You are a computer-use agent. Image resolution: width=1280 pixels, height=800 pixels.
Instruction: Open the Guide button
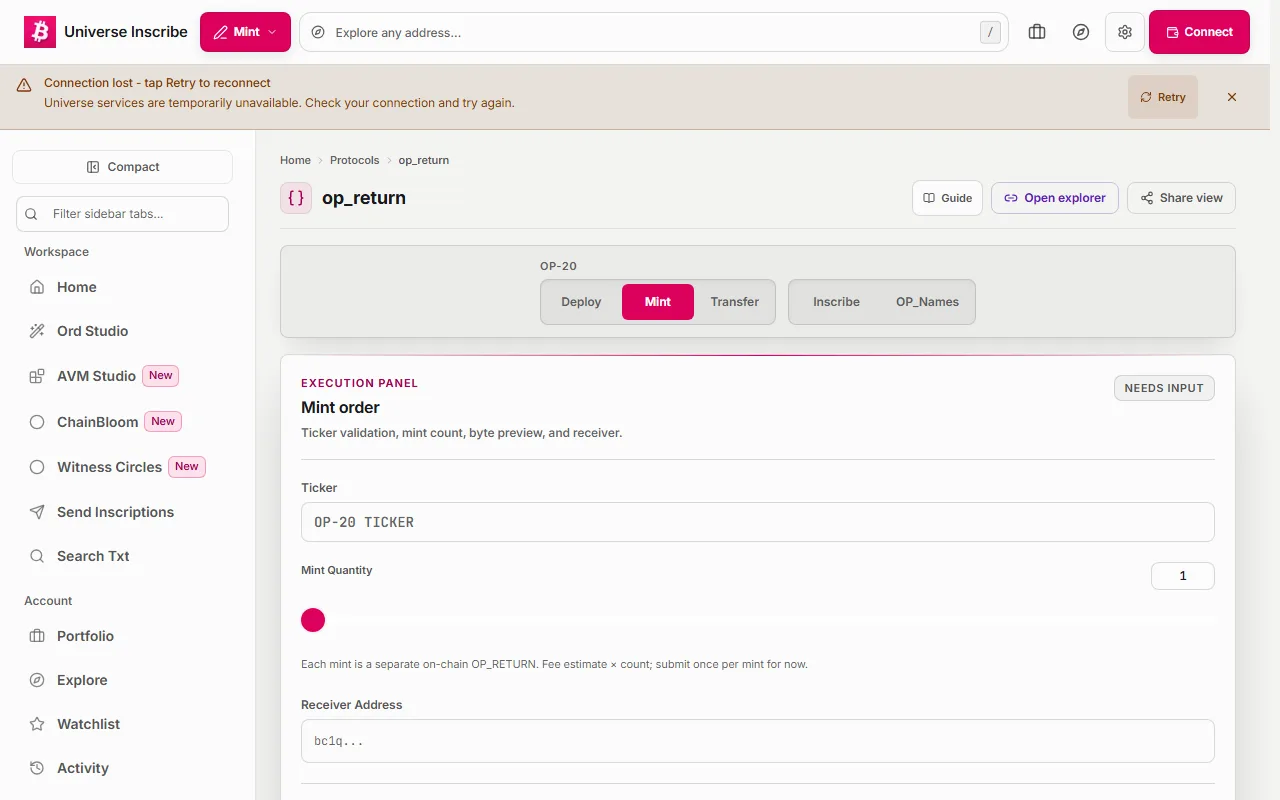click(947, 198)
